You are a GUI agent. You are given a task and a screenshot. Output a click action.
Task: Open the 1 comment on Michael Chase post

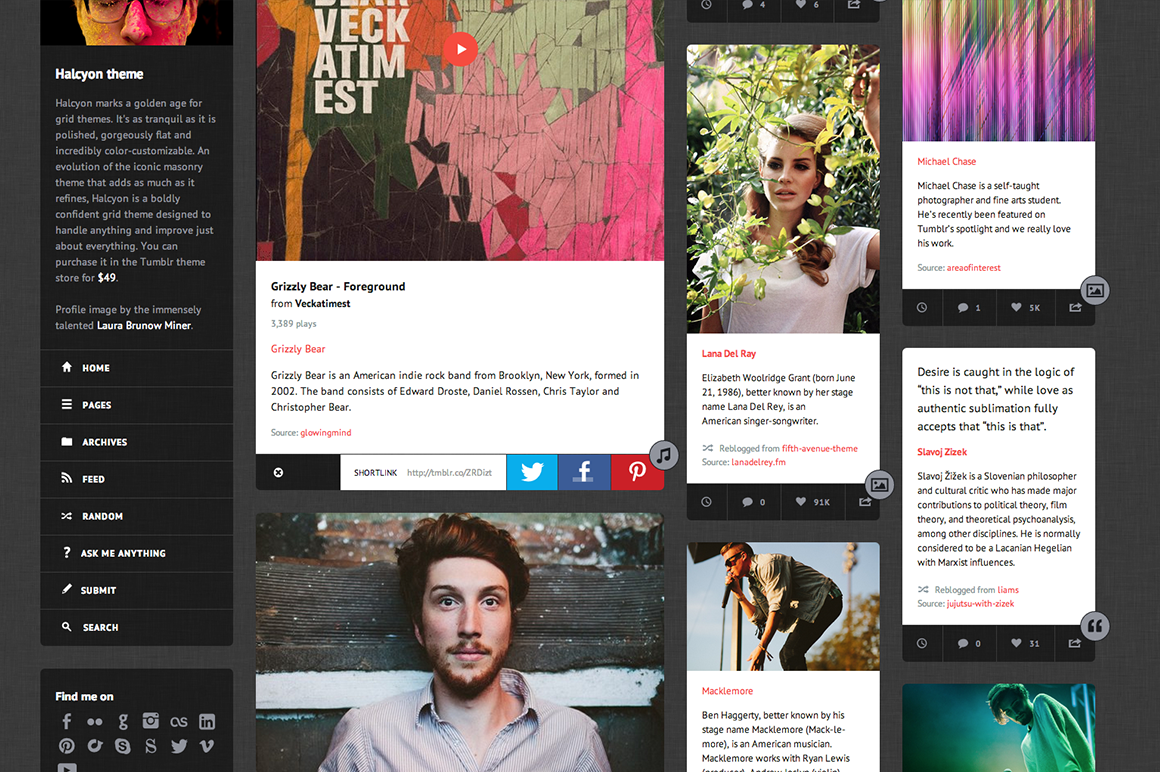coord(968,308)
